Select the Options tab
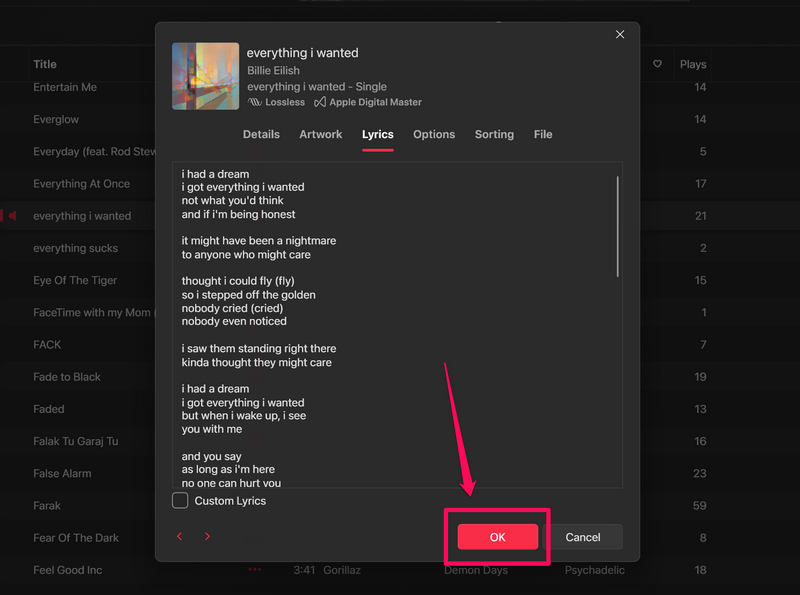 (434, 134)
